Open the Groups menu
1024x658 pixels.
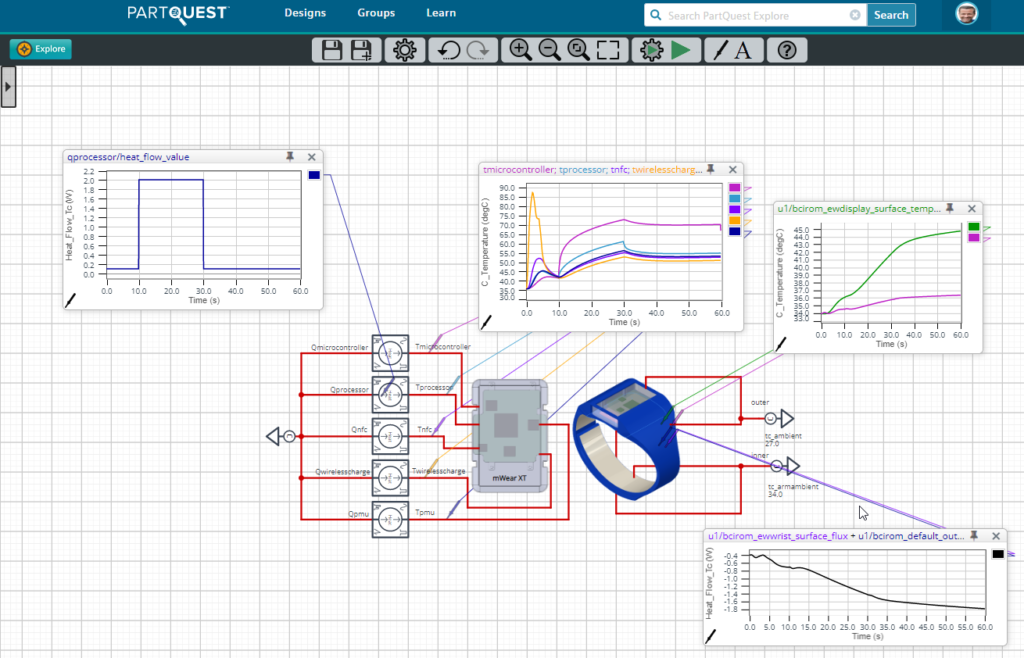(376, 13)
